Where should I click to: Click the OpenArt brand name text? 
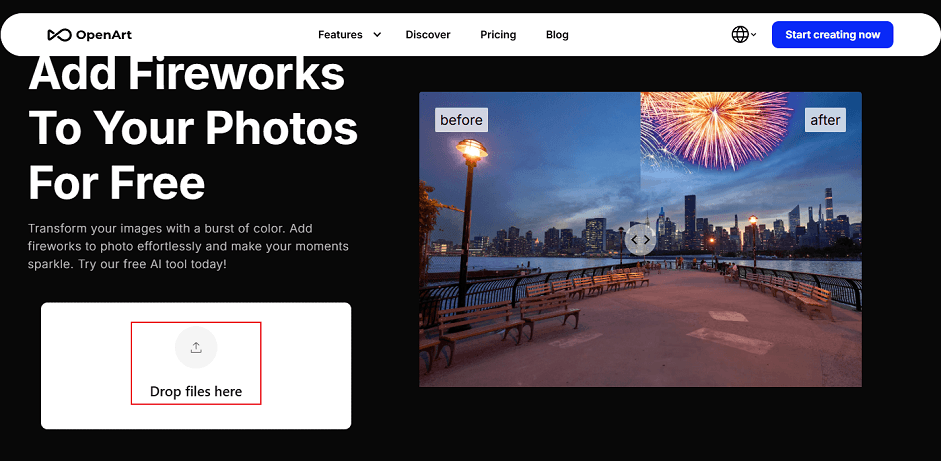click(x=104, y=35)
